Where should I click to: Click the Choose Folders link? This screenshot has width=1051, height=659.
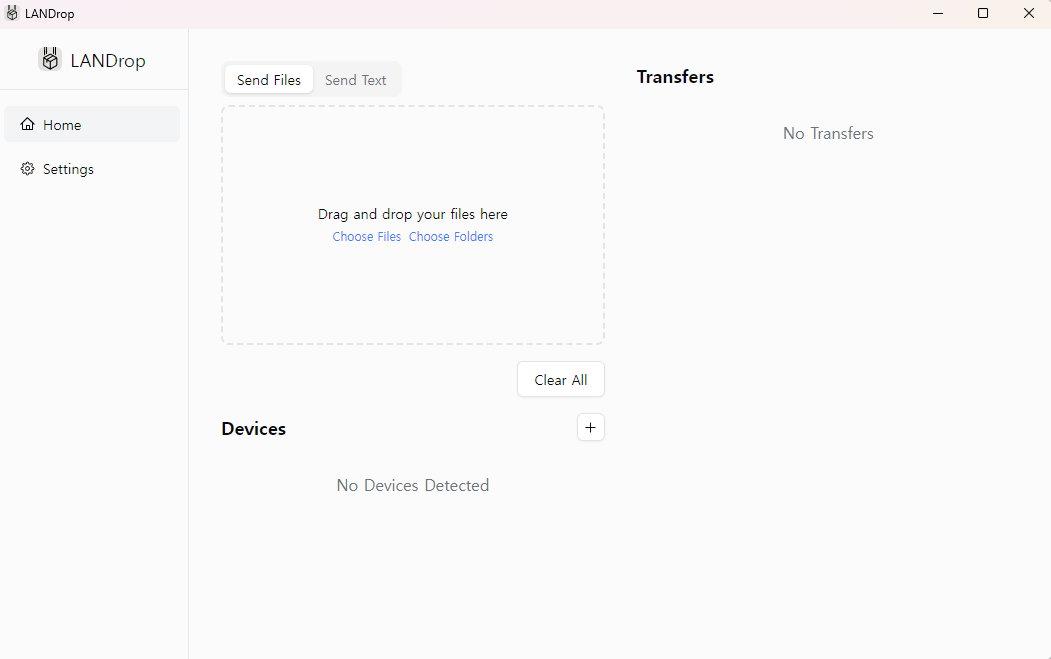point(451,237)
